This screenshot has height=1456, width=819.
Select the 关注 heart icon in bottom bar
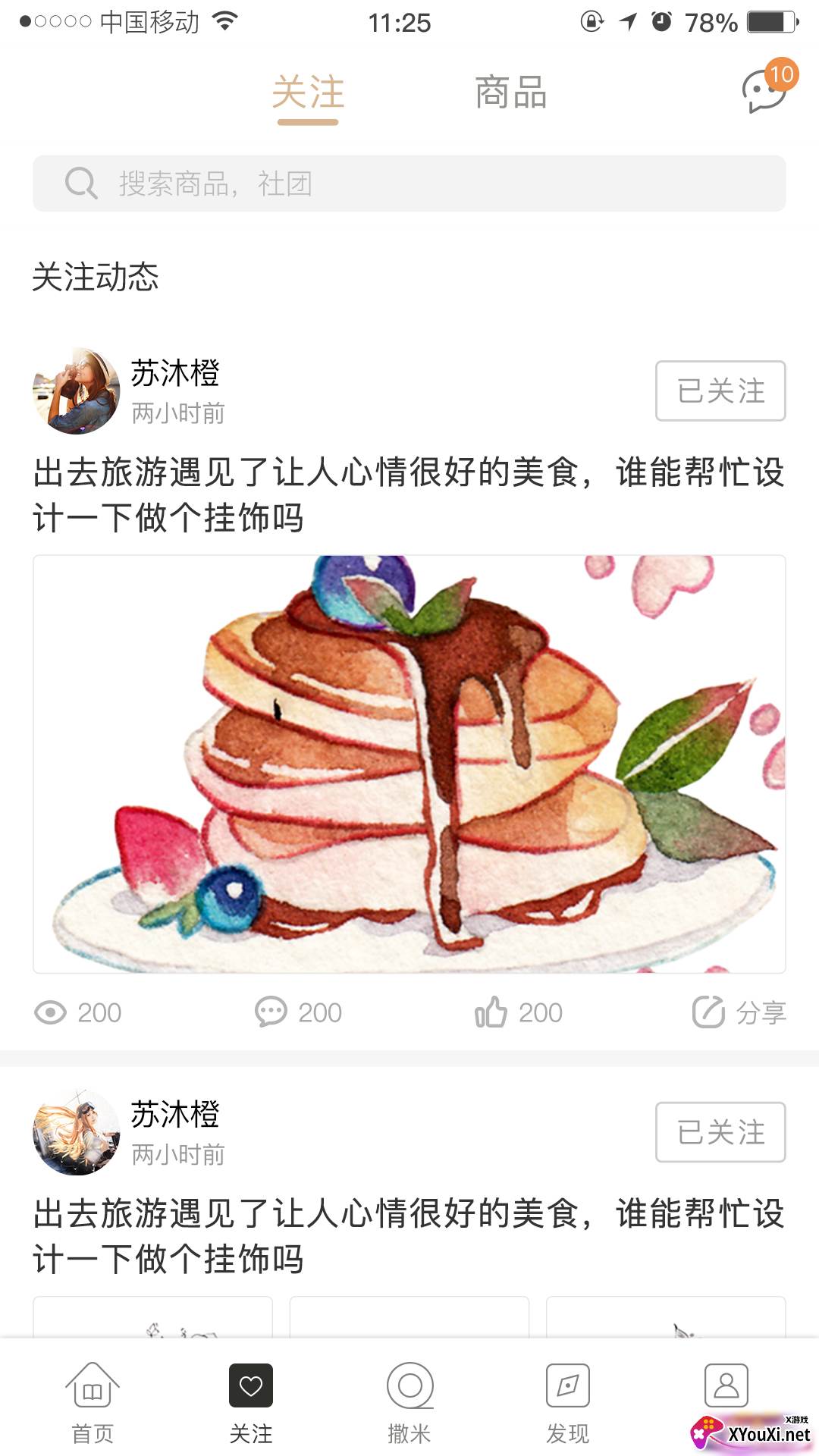251,1385
